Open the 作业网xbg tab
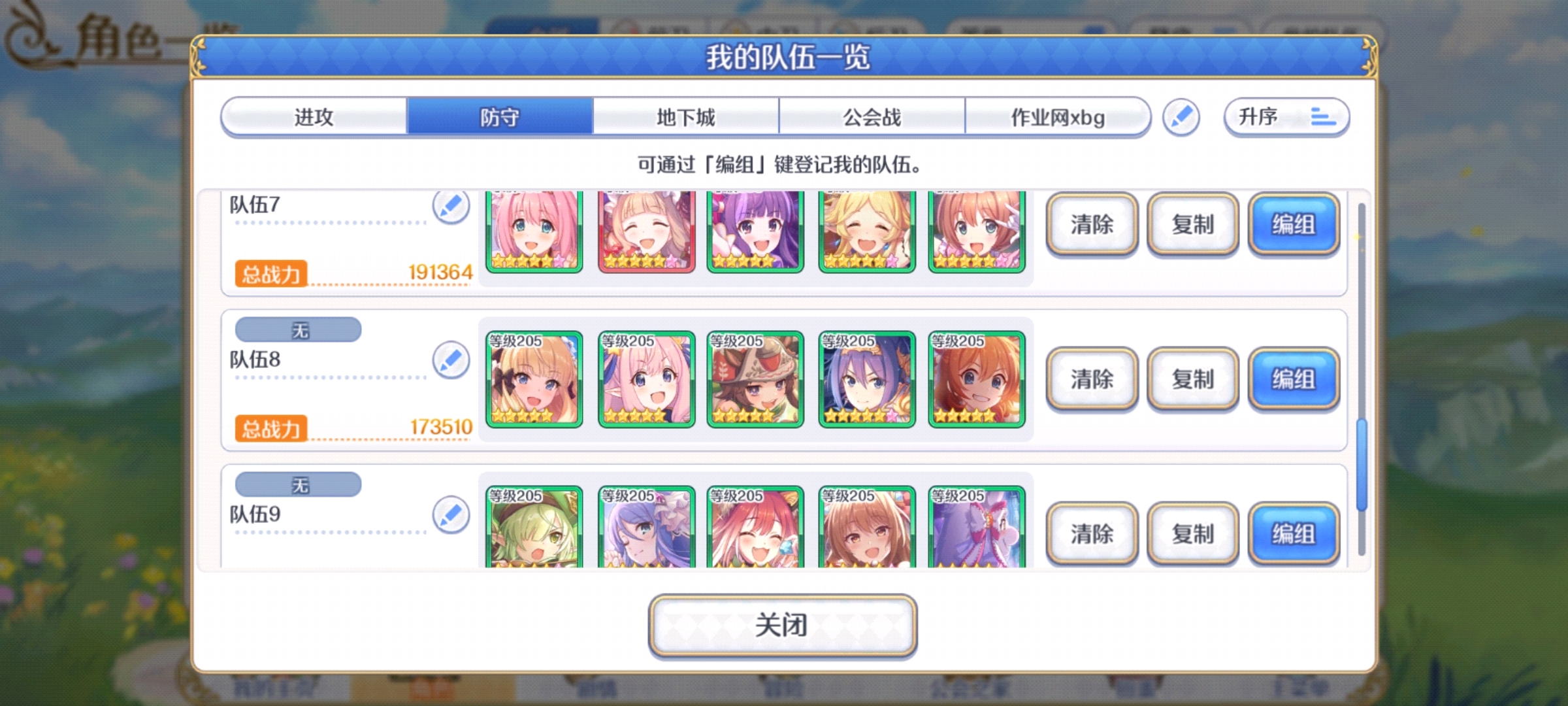 1057,118
